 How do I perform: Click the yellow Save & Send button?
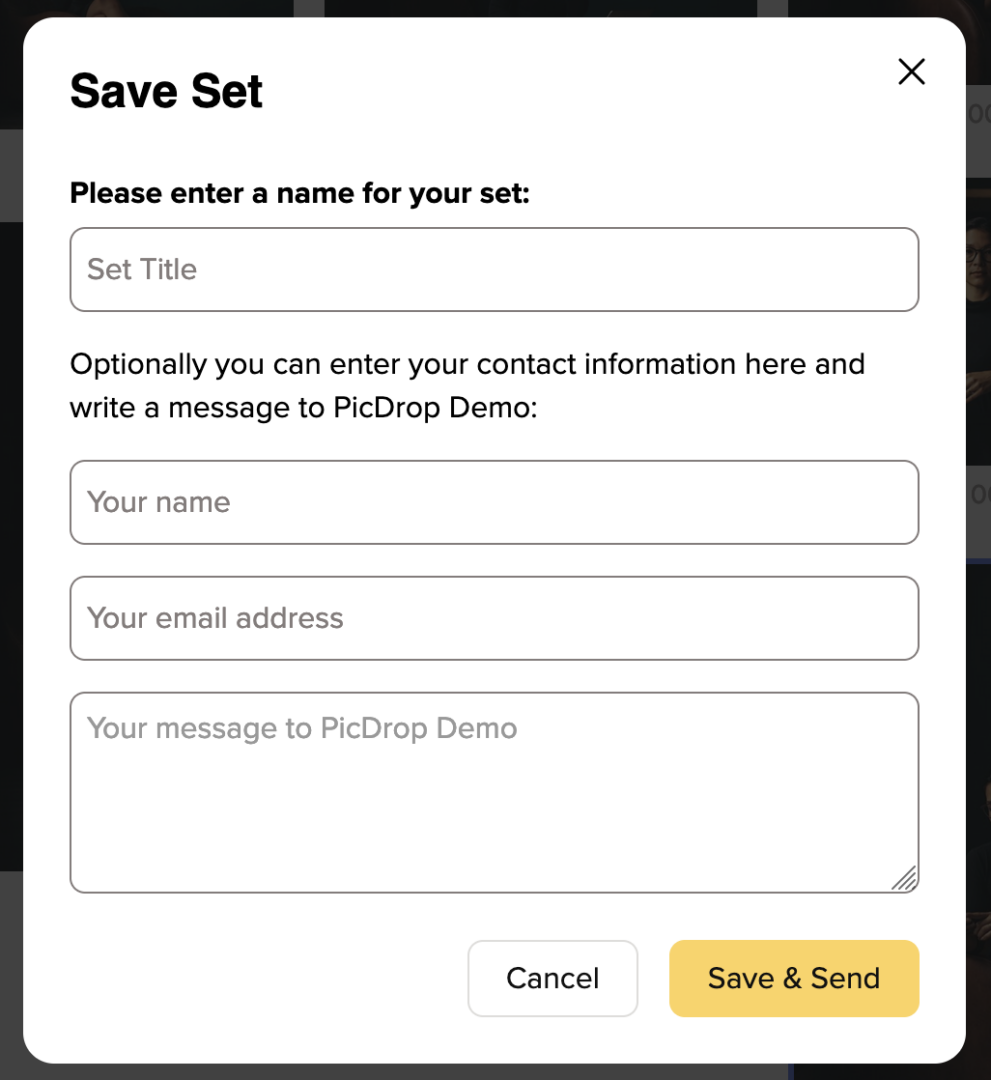tap(794, 978)
